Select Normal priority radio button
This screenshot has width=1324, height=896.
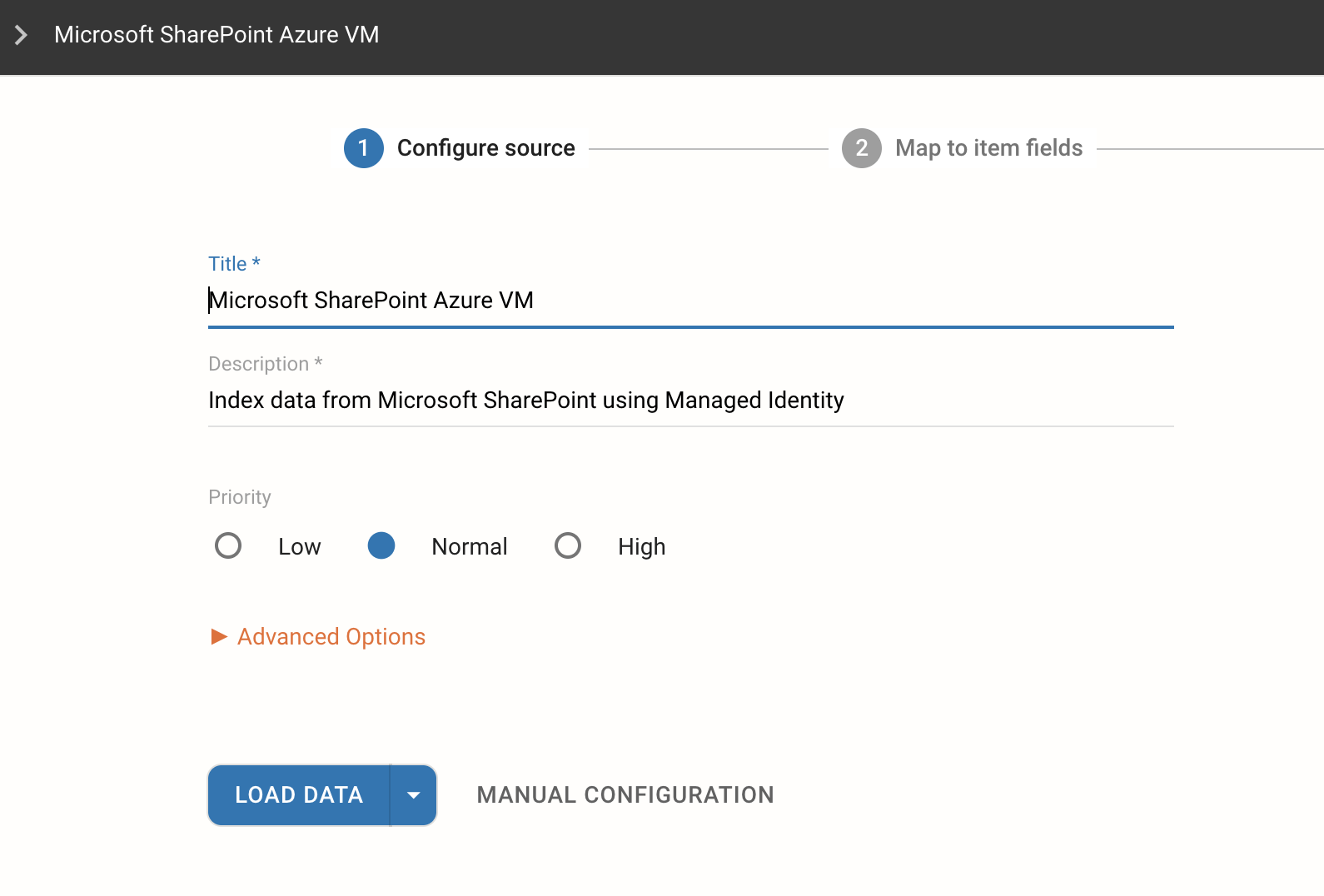pyautogui.click(x=381, y=546)
